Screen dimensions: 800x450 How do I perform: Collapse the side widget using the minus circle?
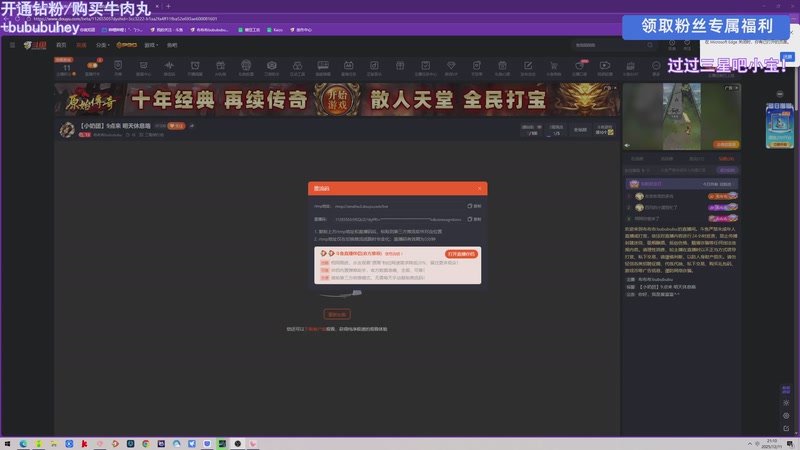[x=780, y=94]
